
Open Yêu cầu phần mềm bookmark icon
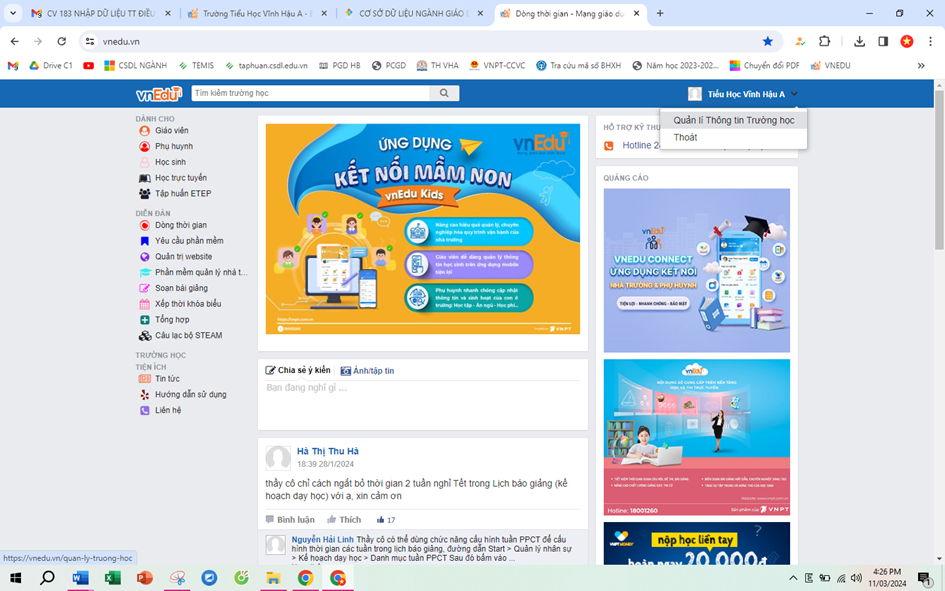(145, 240)
